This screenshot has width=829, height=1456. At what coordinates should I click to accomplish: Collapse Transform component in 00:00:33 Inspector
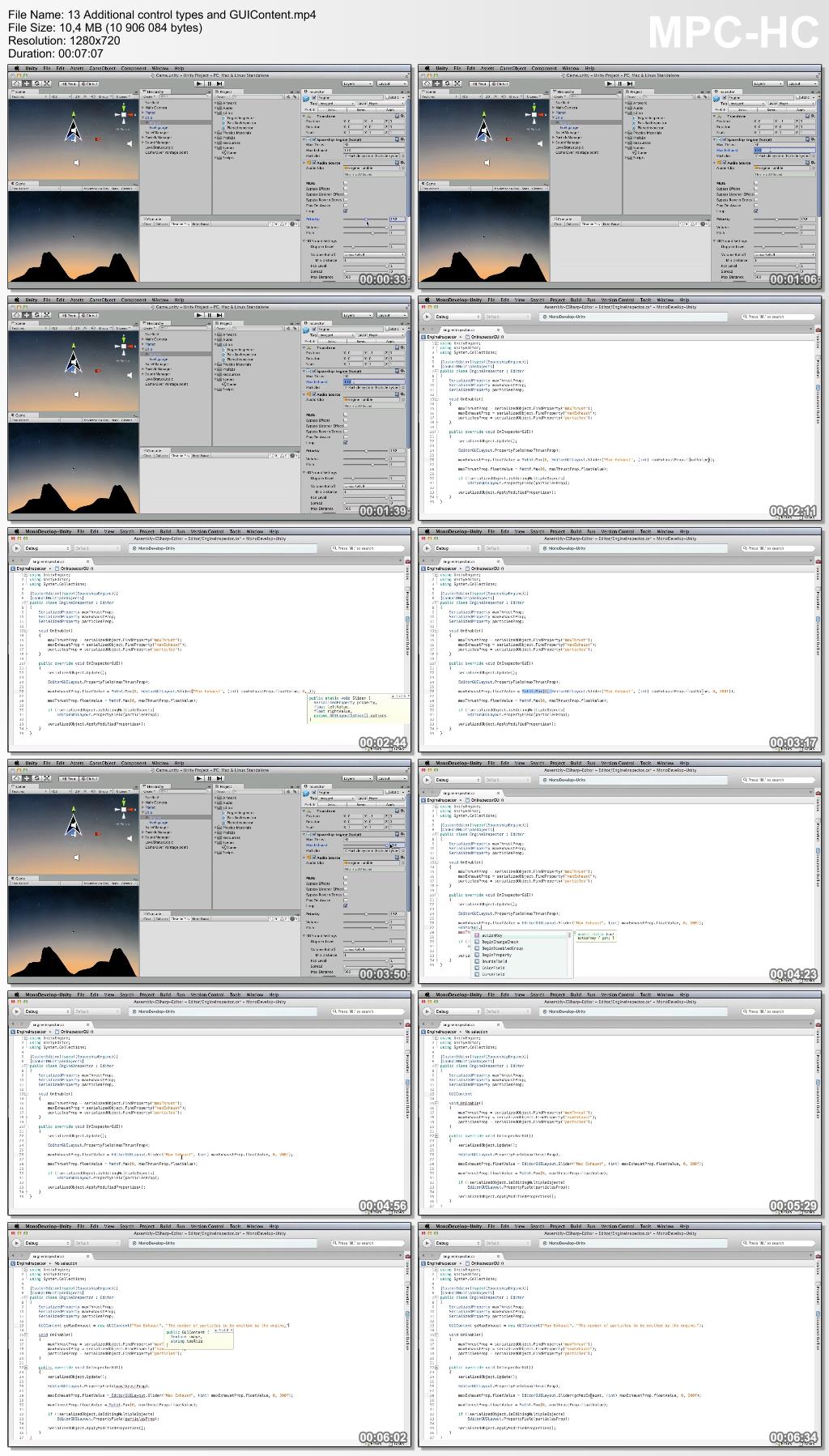click(x=304, y=117)
